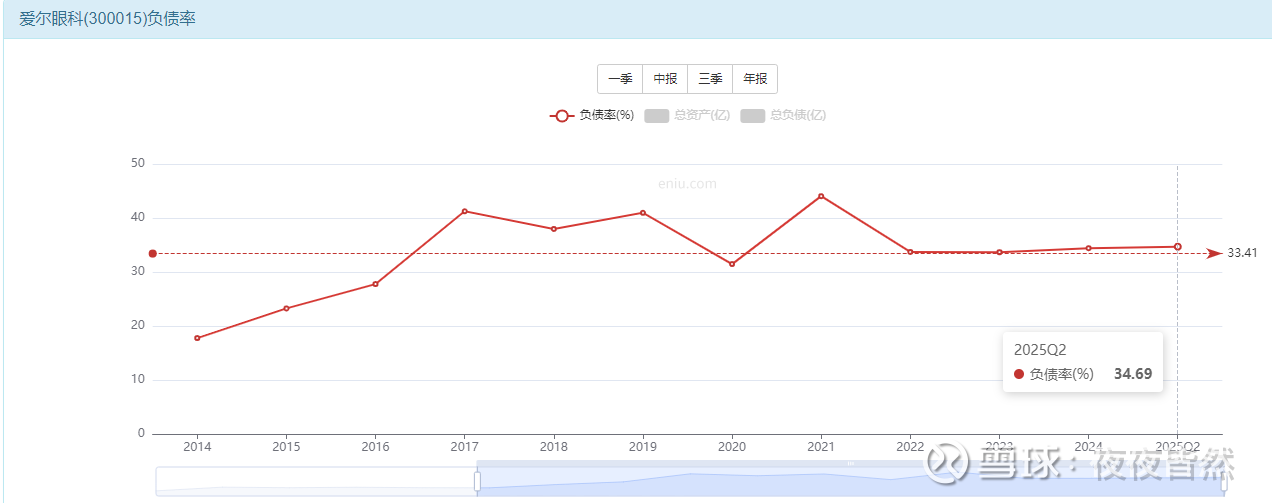Toggle 总资产(亿) legend series

687,115
